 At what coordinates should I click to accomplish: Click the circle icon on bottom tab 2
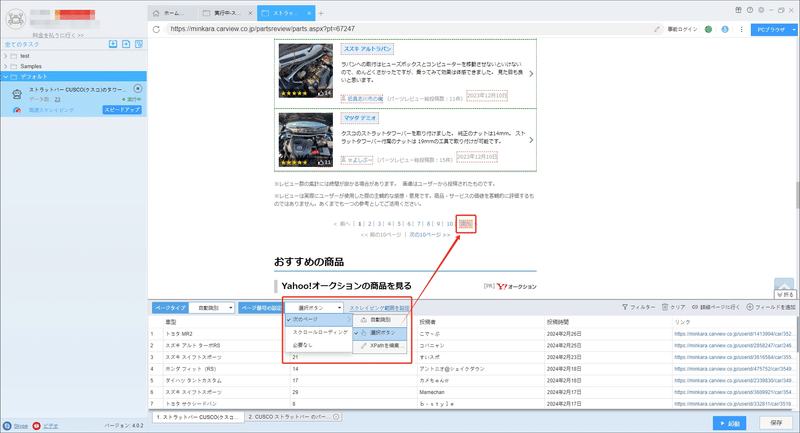tap(336, 417)
